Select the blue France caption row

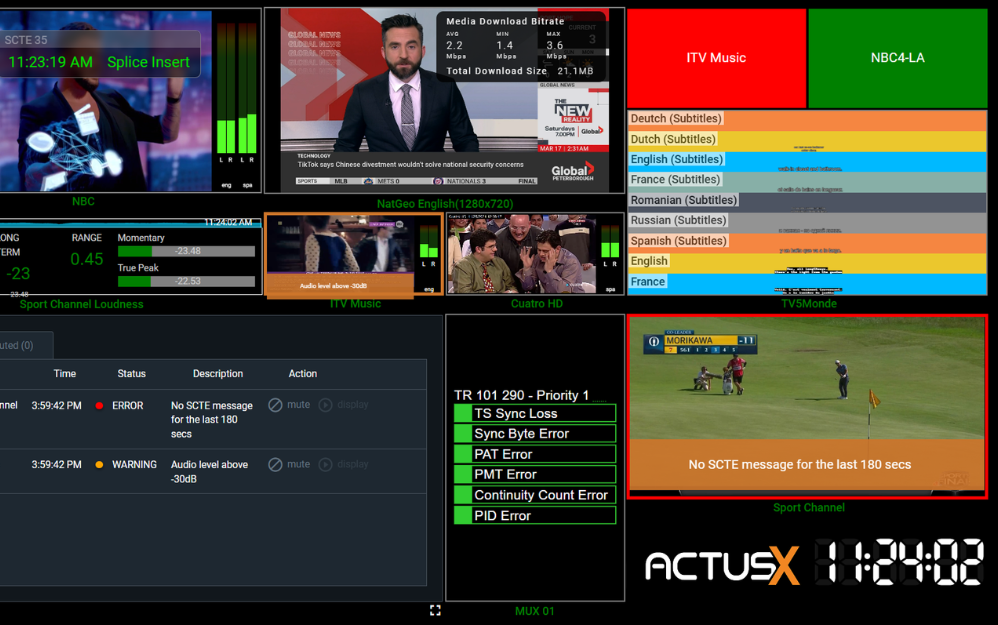pyautogui.click(x=807, y=282)
